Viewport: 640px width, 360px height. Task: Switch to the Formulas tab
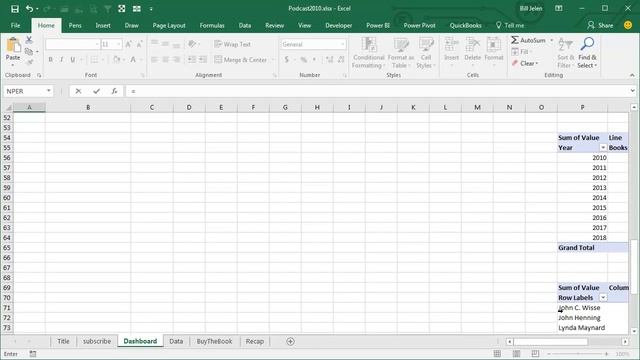[x=212, y=25]
